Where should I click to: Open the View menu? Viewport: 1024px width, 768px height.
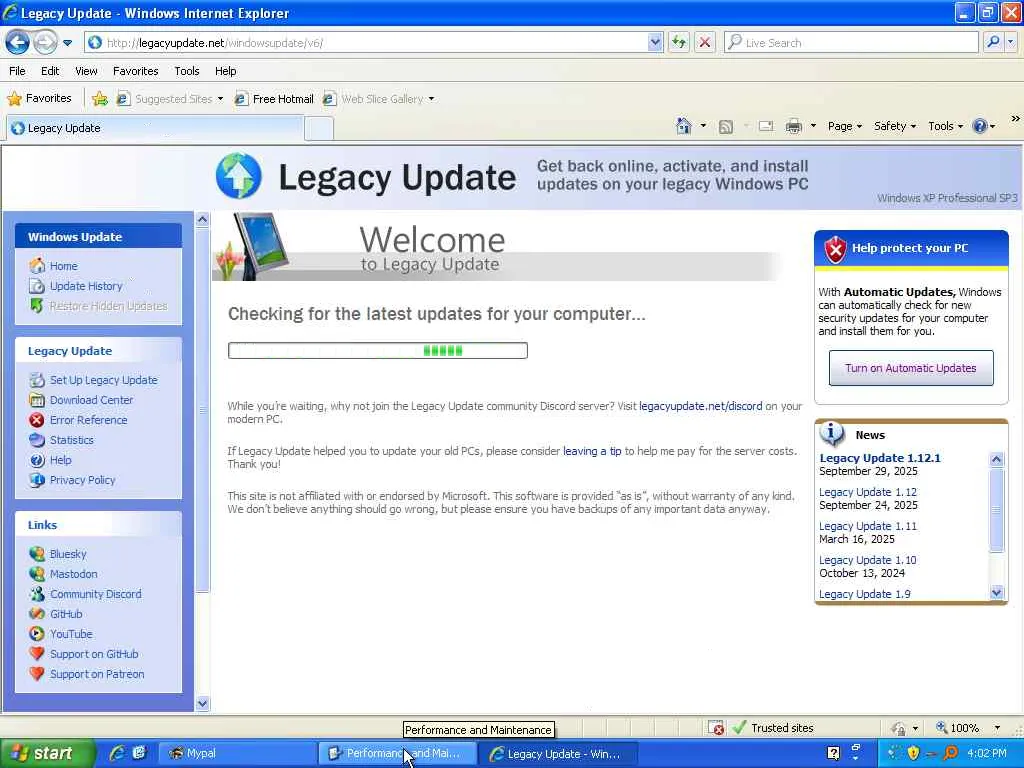point(86,71)
